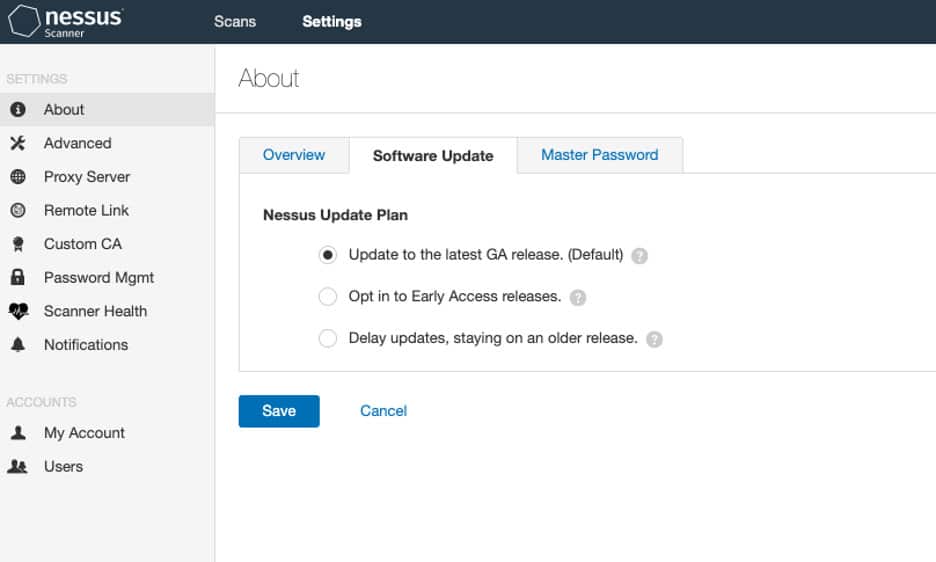Select Update to the latest GA release
Image resolution: width=936 pixels, height=562 pixels.
327,255
